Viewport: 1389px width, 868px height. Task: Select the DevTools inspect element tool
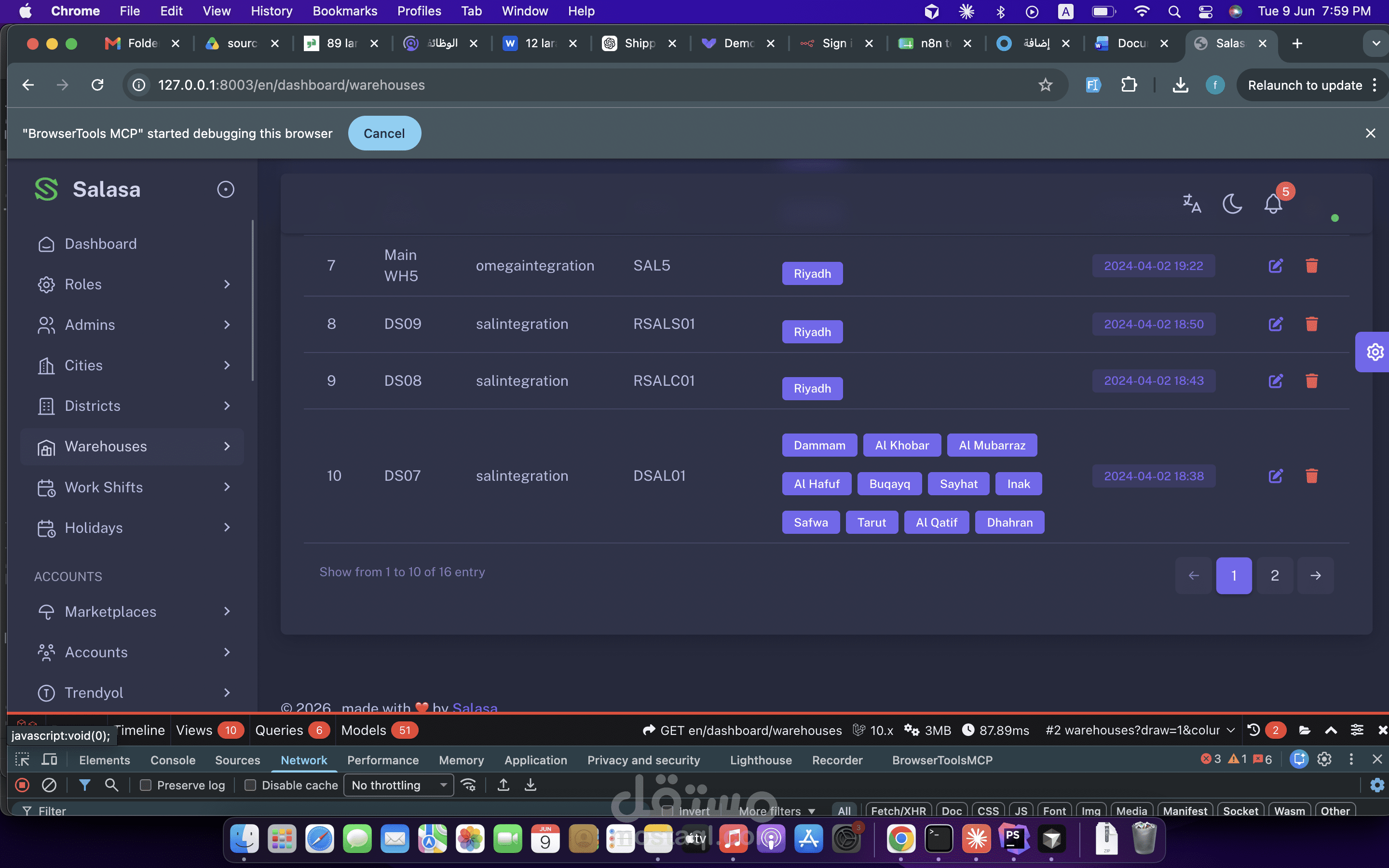(22, 759)
